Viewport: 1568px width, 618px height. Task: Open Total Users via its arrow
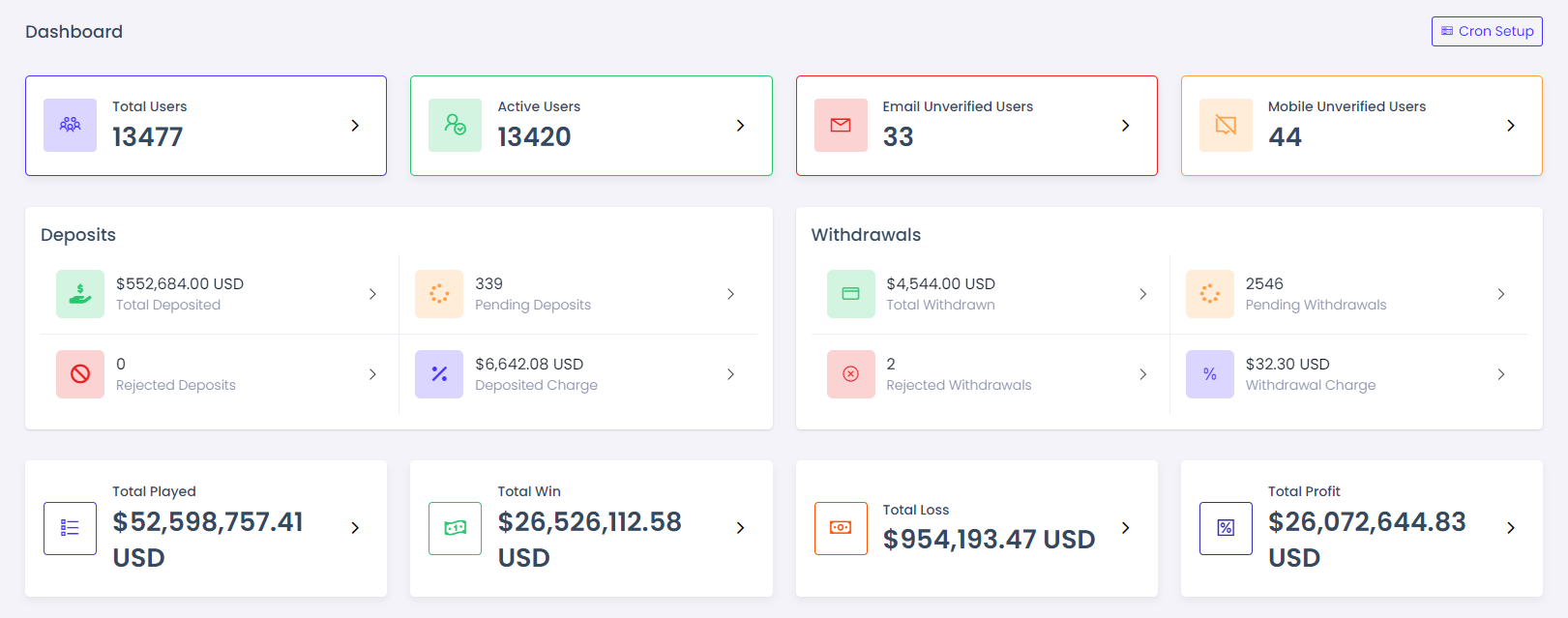pos(355,126)
